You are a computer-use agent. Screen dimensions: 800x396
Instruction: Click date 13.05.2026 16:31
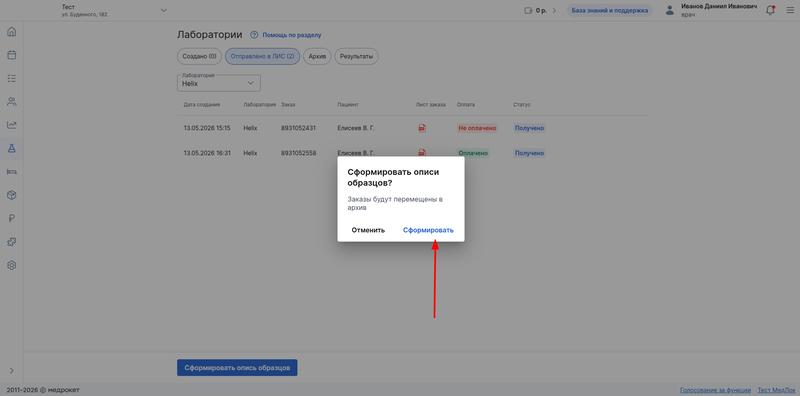pyautogui.click(x=207, y=153)
